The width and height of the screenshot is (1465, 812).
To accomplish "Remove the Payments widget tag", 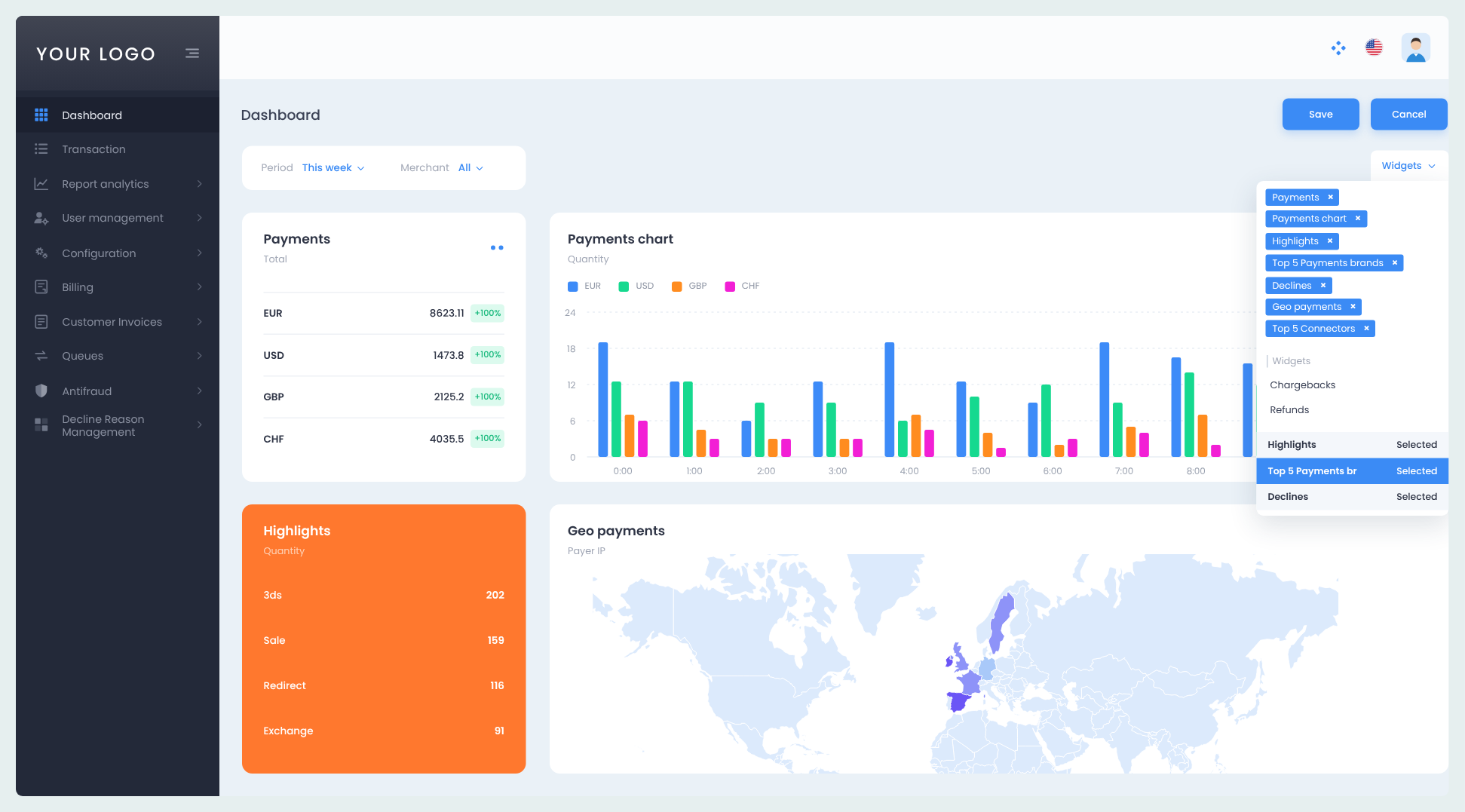I will click(1331, 197).
